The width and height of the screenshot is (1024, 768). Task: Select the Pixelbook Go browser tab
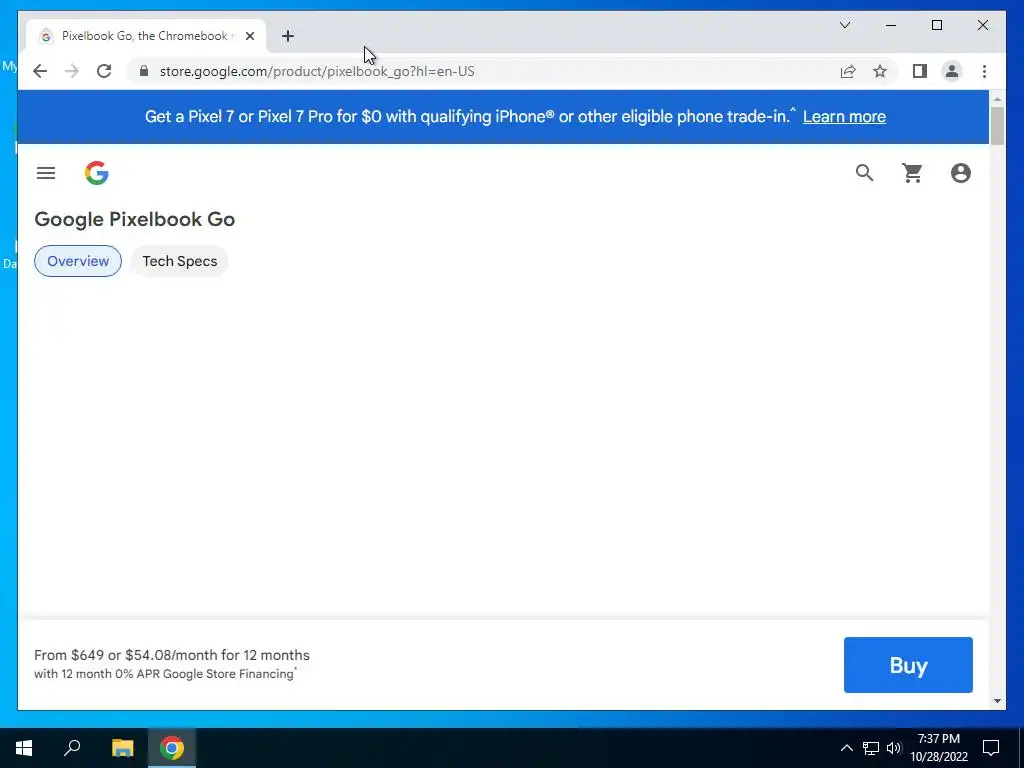[145, 36]
